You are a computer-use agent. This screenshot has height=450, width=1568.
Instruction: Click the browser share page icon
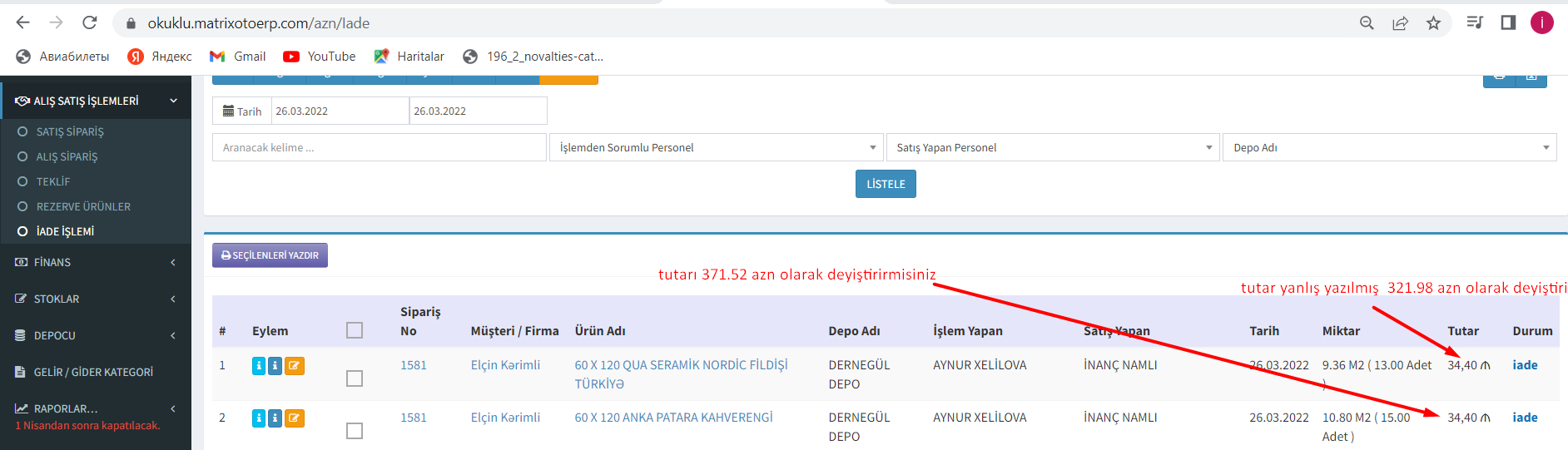[x=1400, y=23]
